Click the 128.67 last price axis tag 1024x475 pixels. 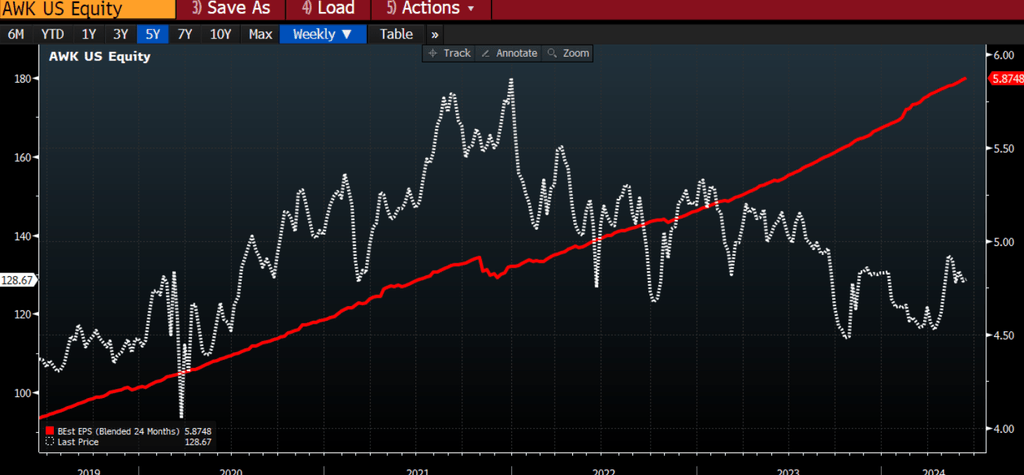coord(18,281)
